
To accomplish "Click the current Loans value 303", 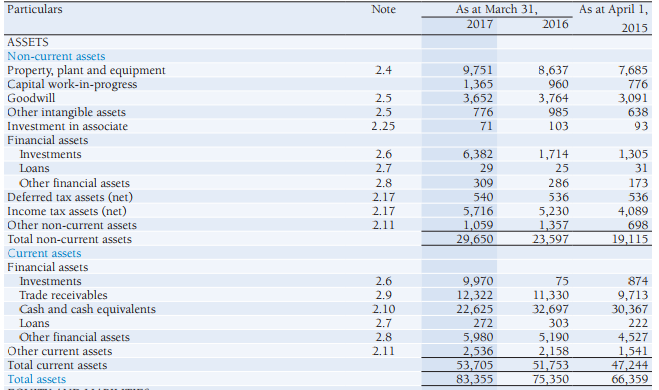I will [x=558, y=323].
